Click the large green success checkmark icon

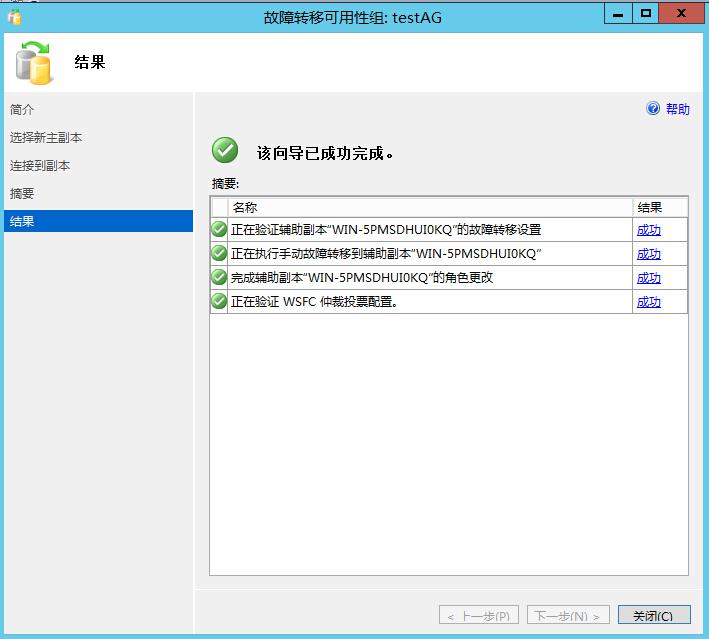225,150
